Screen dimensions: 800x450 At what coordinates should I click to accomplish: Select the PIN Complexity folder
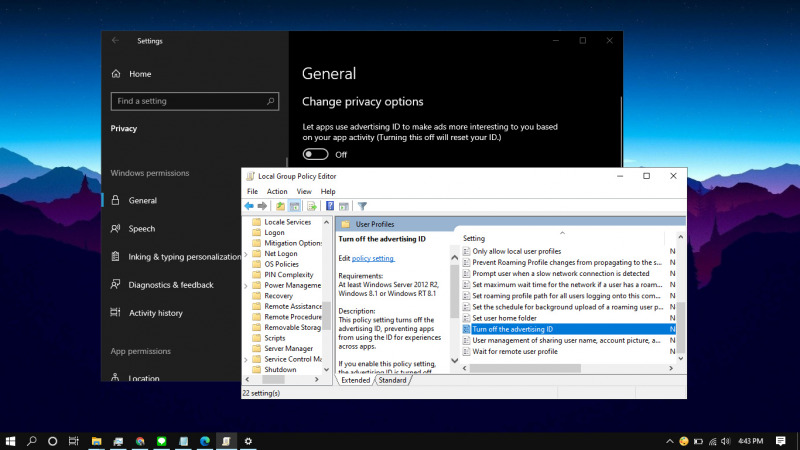(289, 275)
